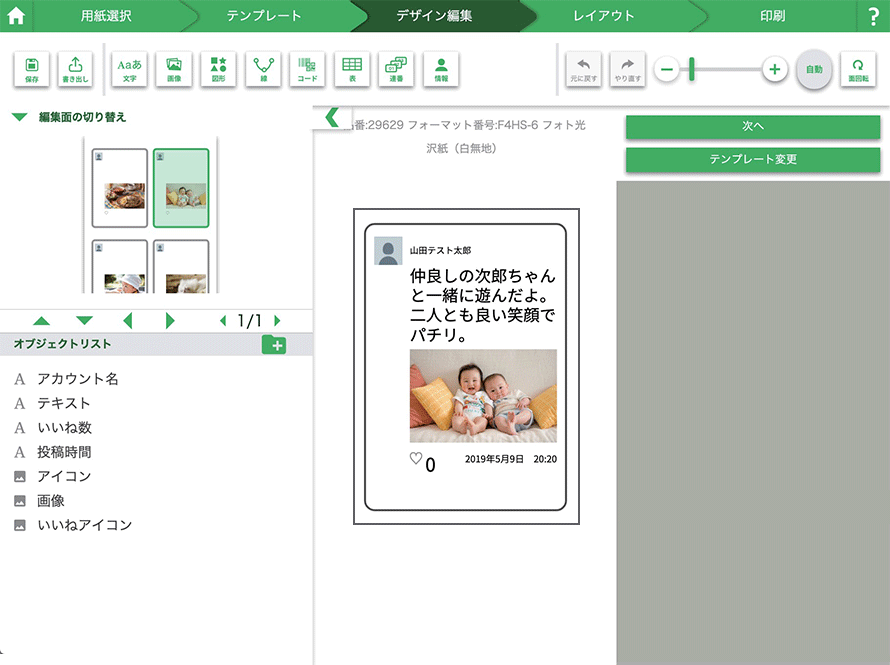Viewport: 890px width, 665px height.
Task: Switch to the レイアウト step tab
Action: point(603,16)
